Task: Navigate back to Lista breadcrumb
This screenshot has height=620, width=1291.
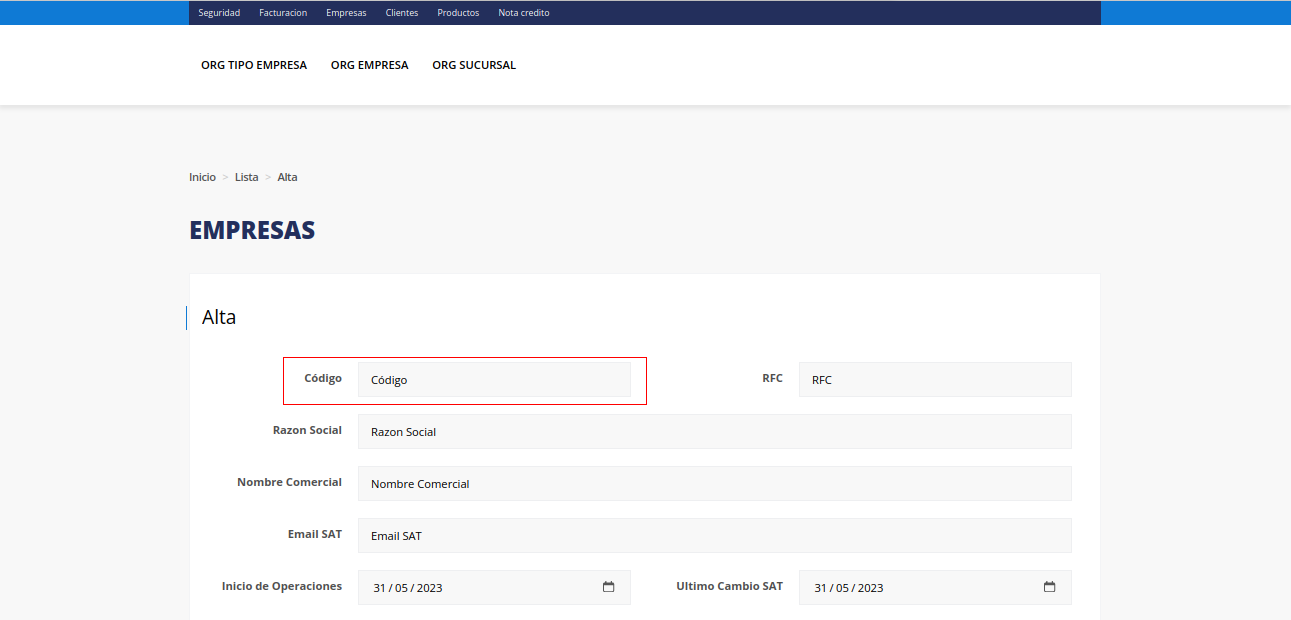Action: (x=246, y=177)
